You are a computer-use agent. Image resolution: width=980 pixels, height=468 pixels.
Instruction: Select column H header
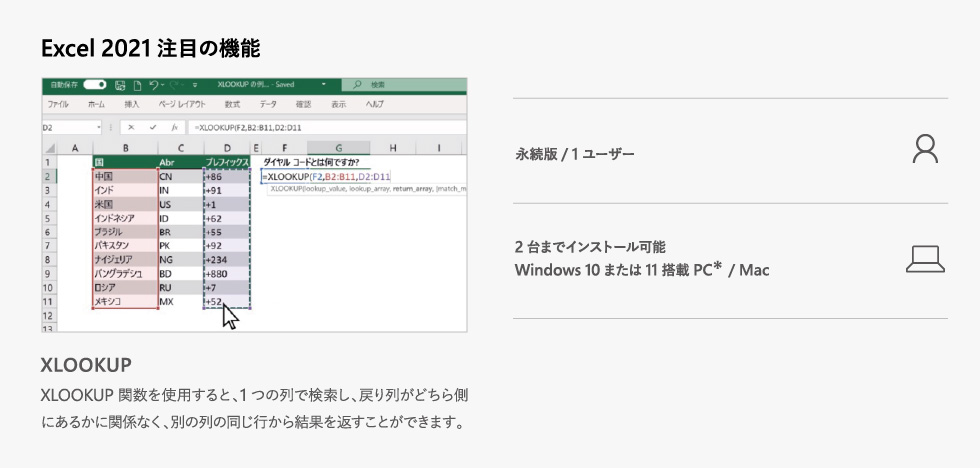[x=392, y=148]
